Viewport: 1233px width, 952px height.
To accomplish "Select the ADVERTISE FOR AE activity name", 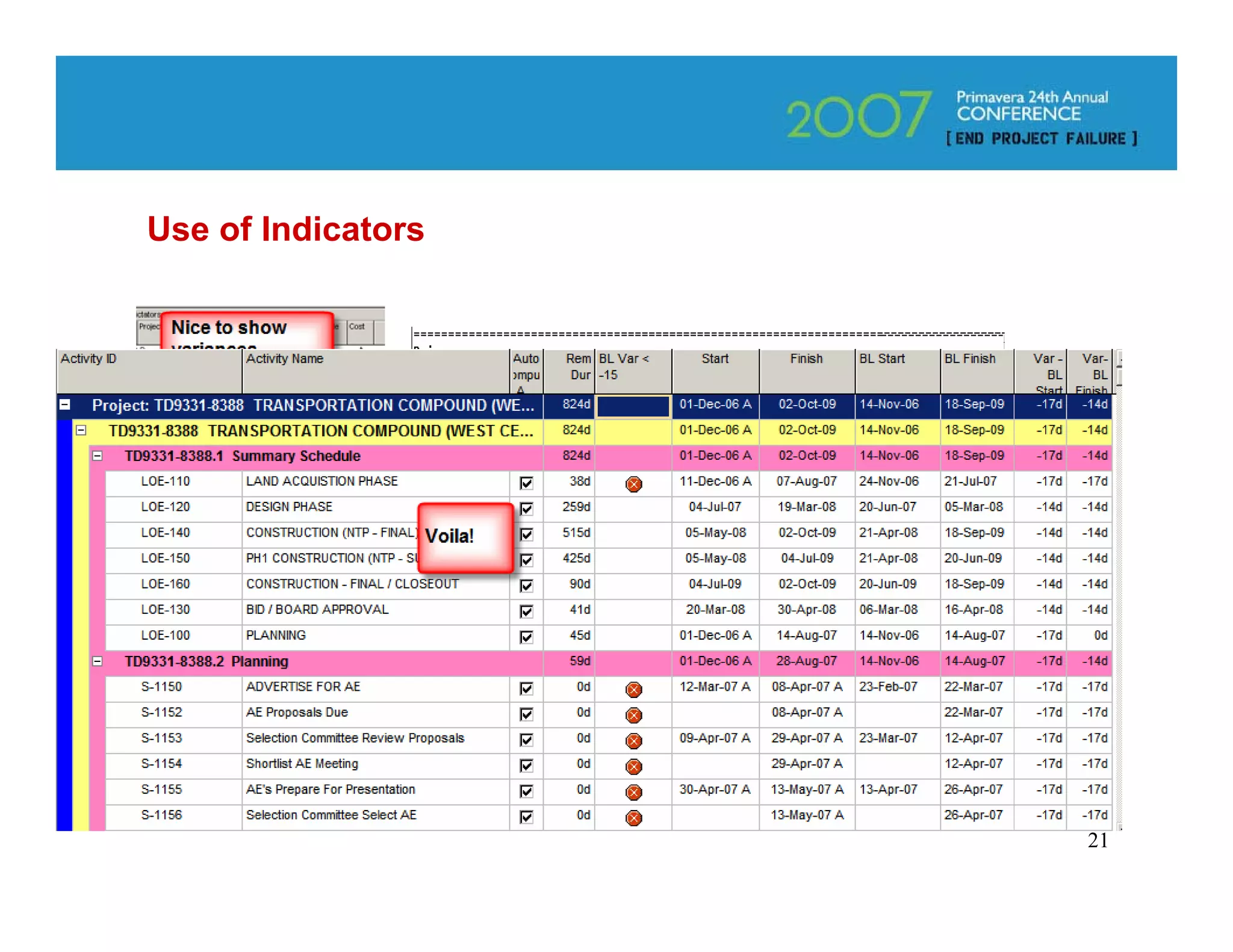I will 303,687.
